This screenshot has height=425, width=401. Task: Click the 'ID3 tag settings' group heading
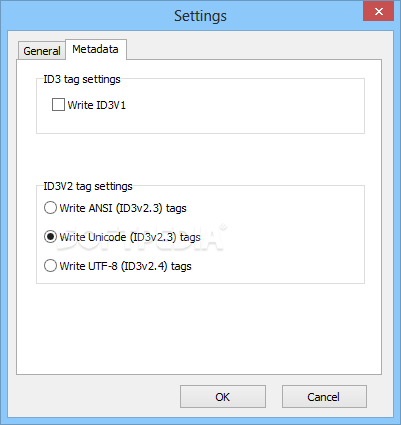pos(82,79)
